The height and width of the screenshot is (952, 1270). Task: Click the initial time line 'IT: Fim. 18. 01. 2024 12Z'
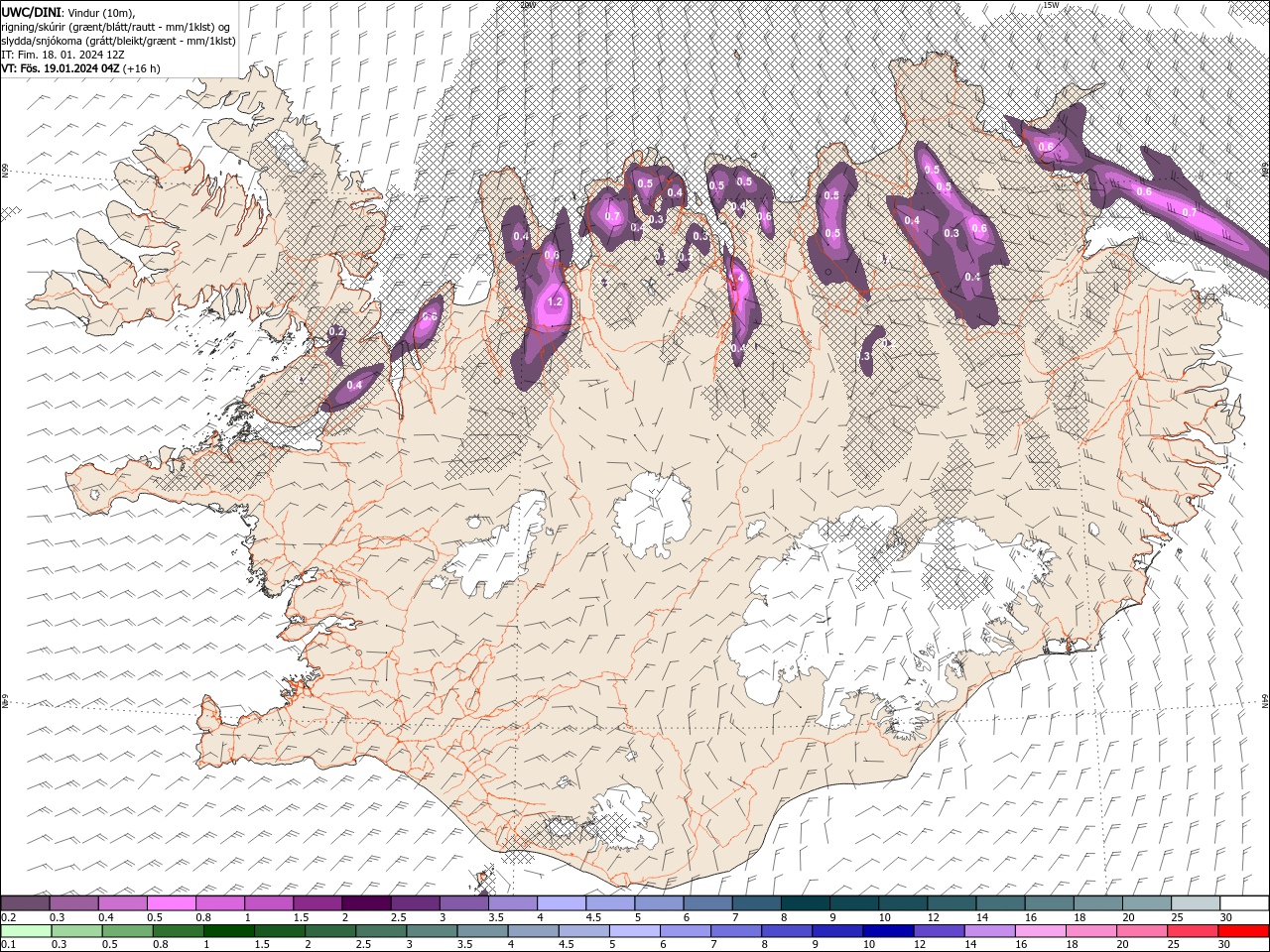[63, 55]
